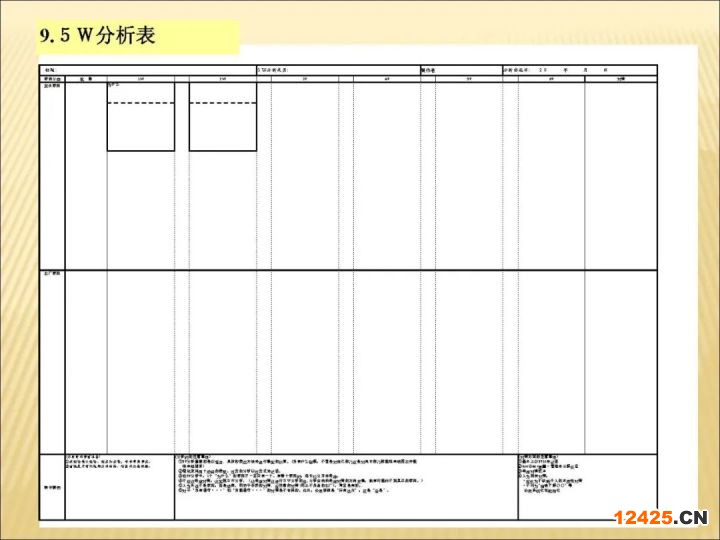
Task: Click the leftmost column header in second row
Action: pos(52,78)
